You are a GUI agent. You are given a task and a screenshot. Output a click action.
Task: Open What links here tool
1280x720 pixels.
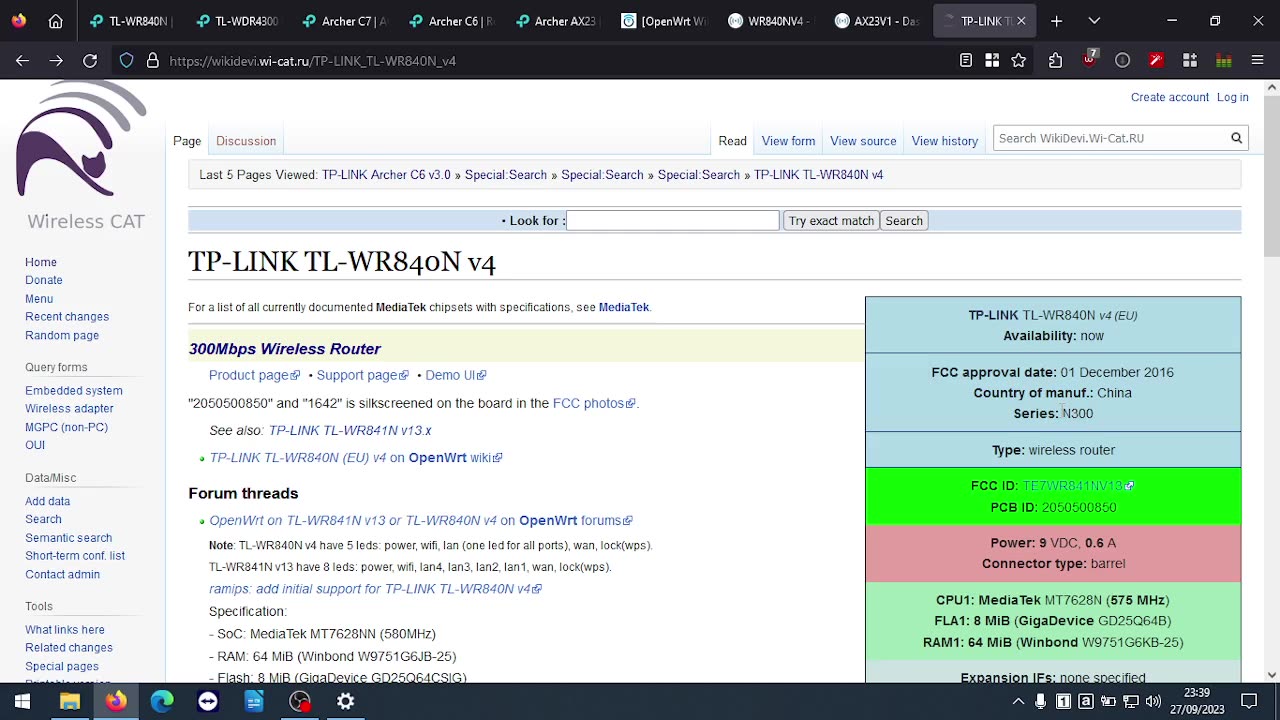coord(65,630)
